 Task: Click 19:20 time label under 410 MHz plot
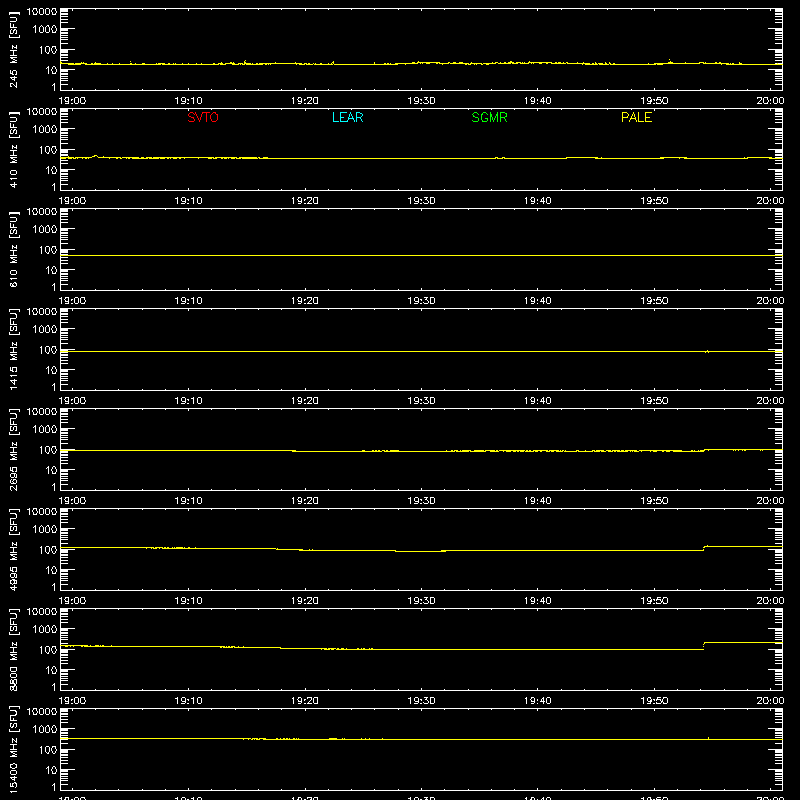coord(305,201)
